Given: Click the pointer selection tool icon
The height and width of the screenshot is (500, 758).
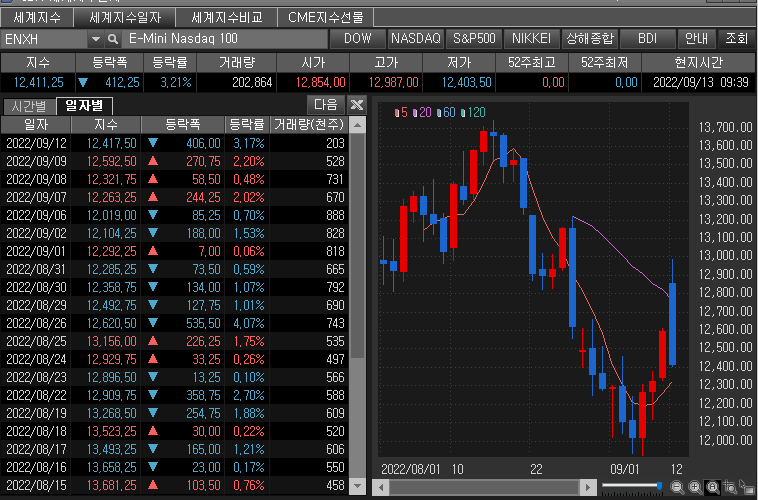Looking at the screenshot, I should click(747, 487).
